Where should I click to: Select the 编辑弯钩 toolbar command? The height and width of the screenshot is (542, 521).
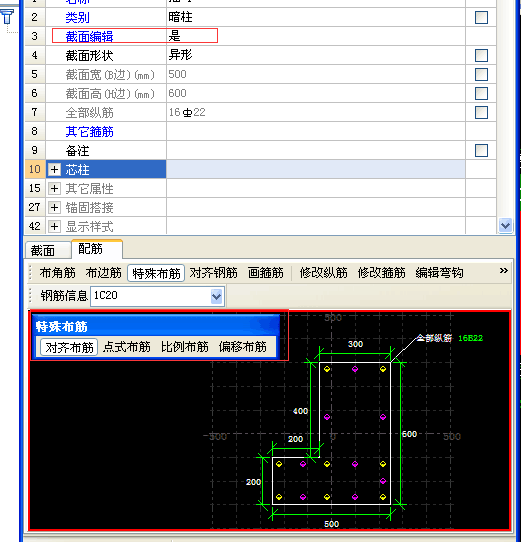pyautogui.click(x=439, y=273)
